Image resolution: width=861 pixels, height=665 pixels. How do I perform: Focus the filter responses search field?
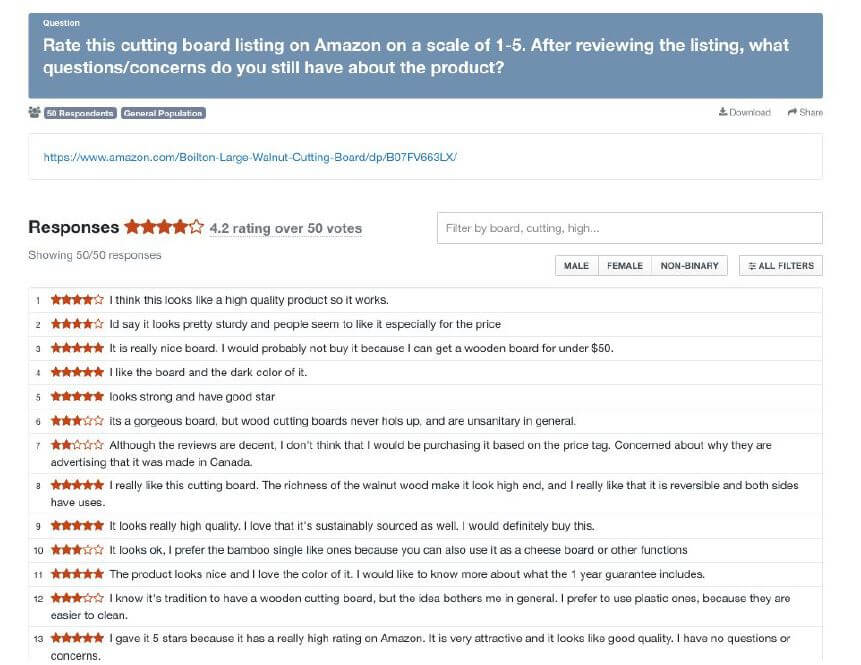[629, 228]
